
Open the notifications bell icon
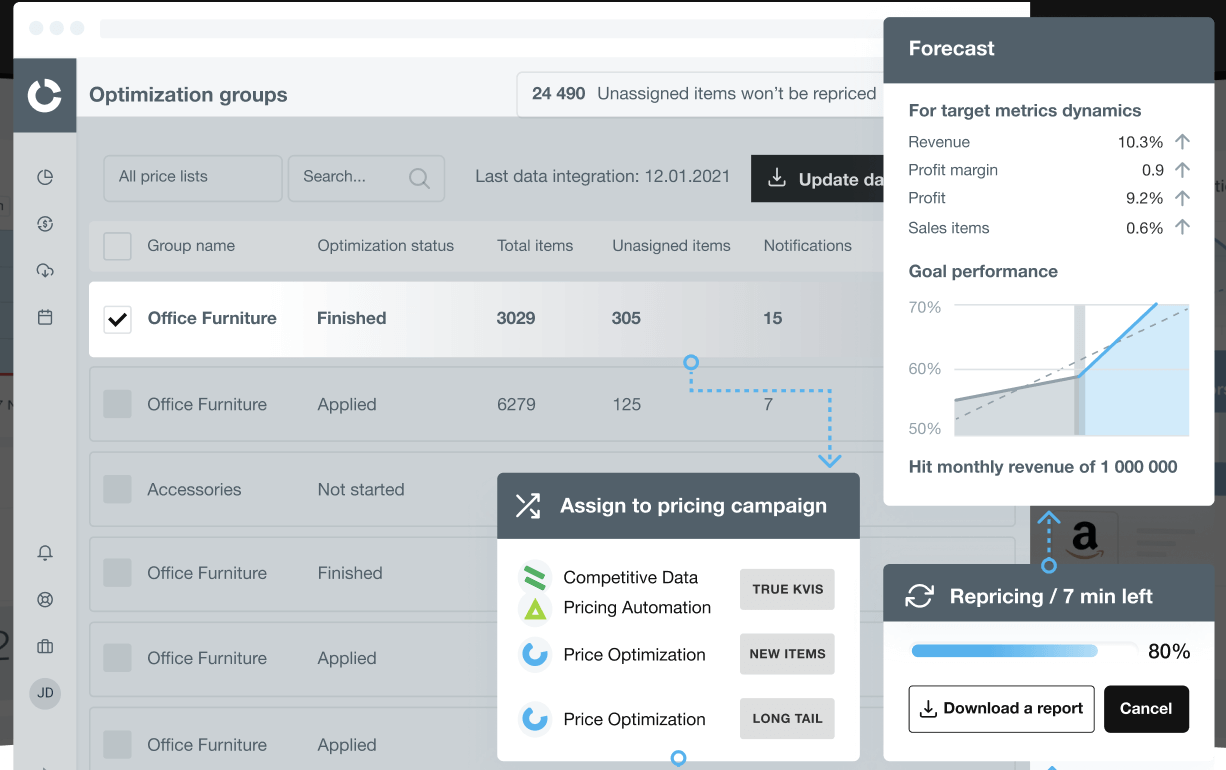45,553
